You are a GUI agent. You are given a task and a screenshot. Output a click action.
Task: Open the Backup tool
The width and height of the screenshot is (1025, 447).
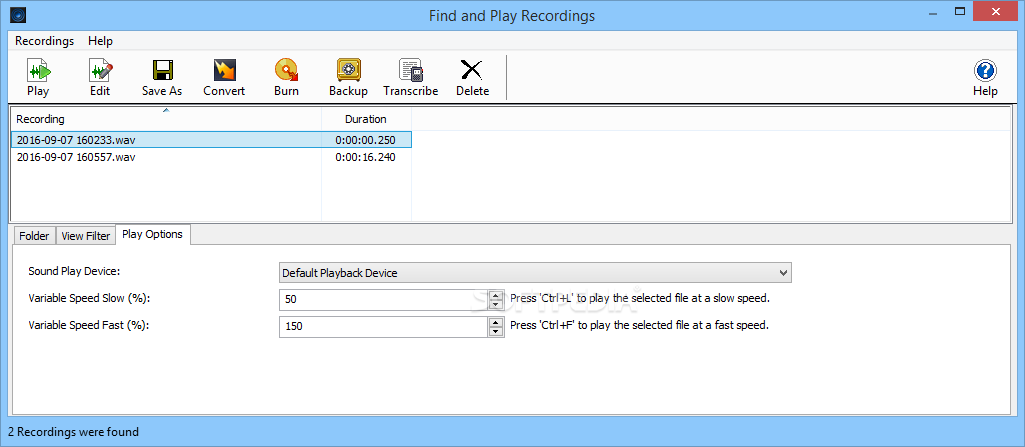point(348,77)
